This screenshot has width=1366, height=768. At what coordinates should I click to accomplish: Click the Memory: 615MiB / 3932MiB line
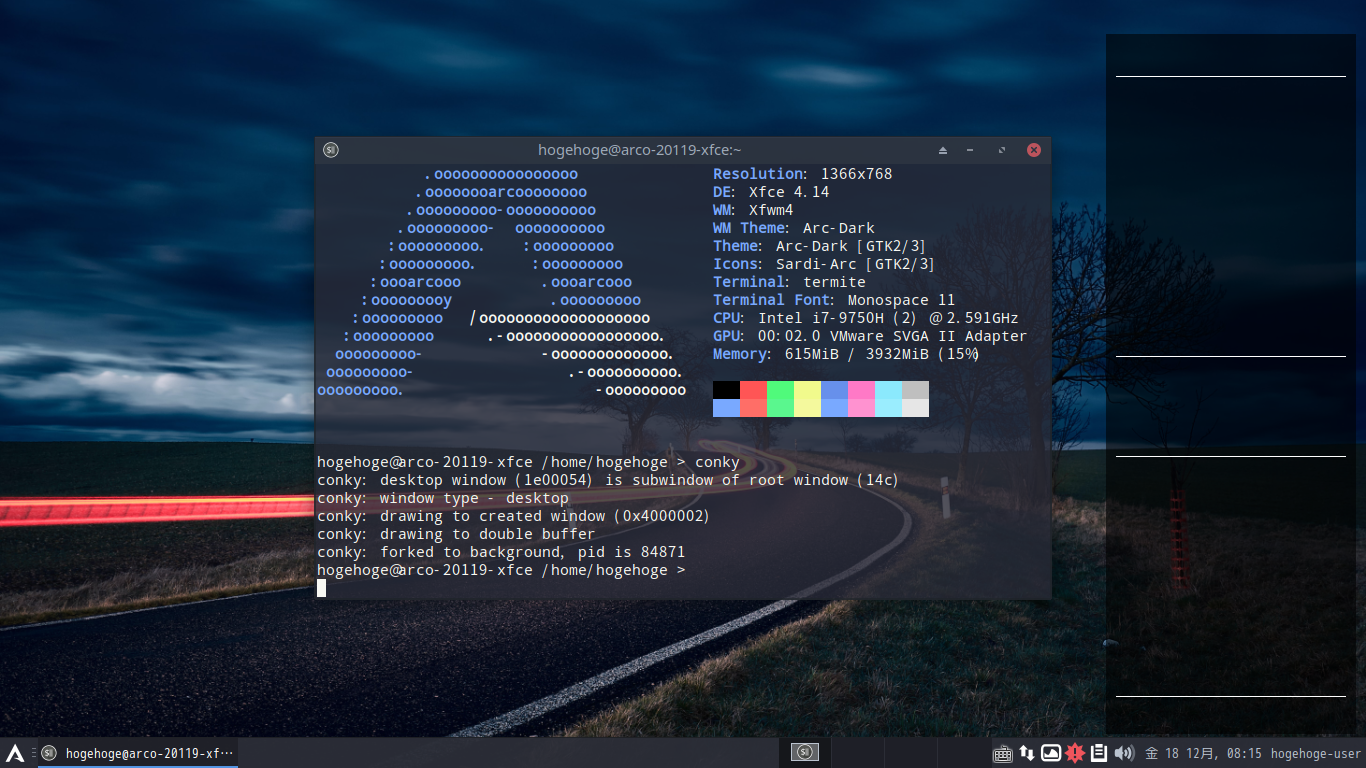pos(846,354)
